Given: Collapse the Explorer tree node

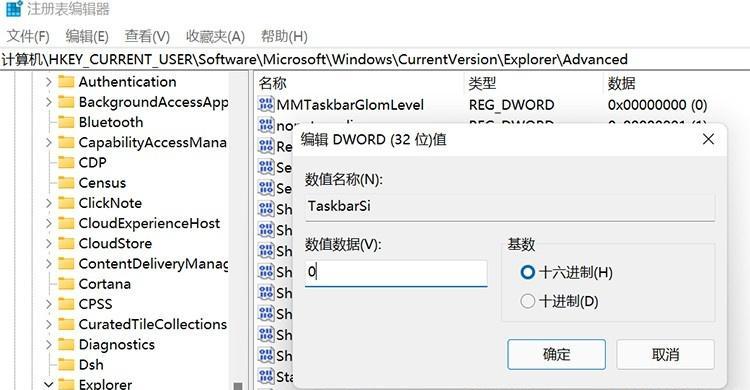Looking at the screenshot, I should click(48, 384).
